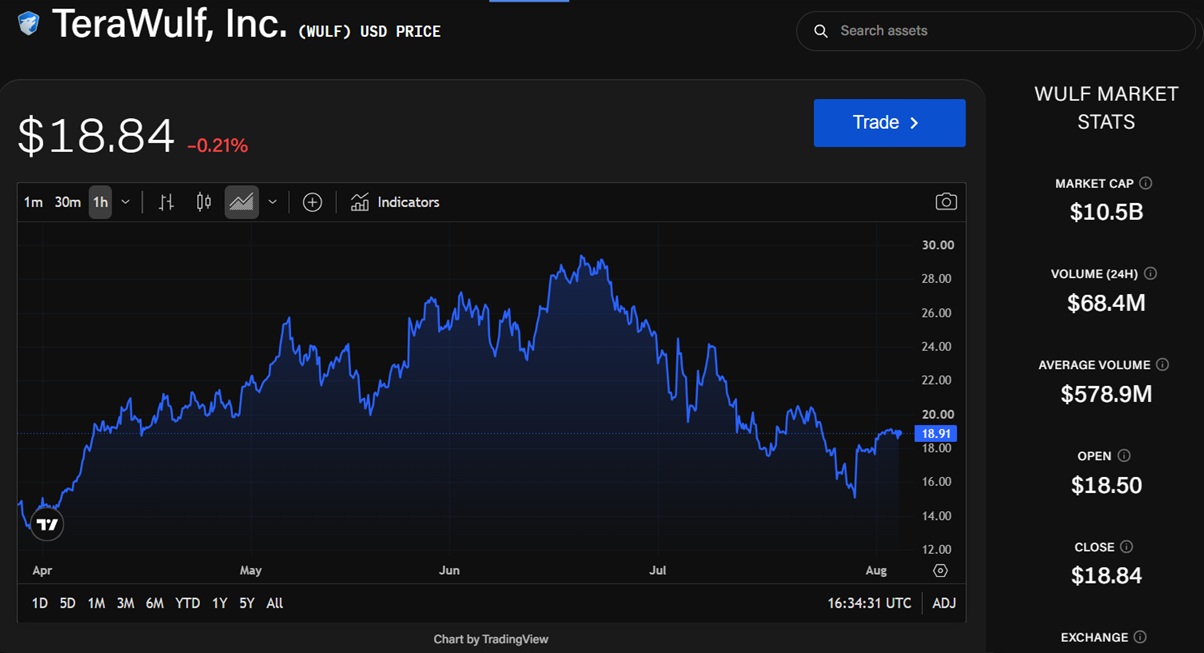Open chart settings gear below price axis

pyautogui.click(x=940, y=571)
